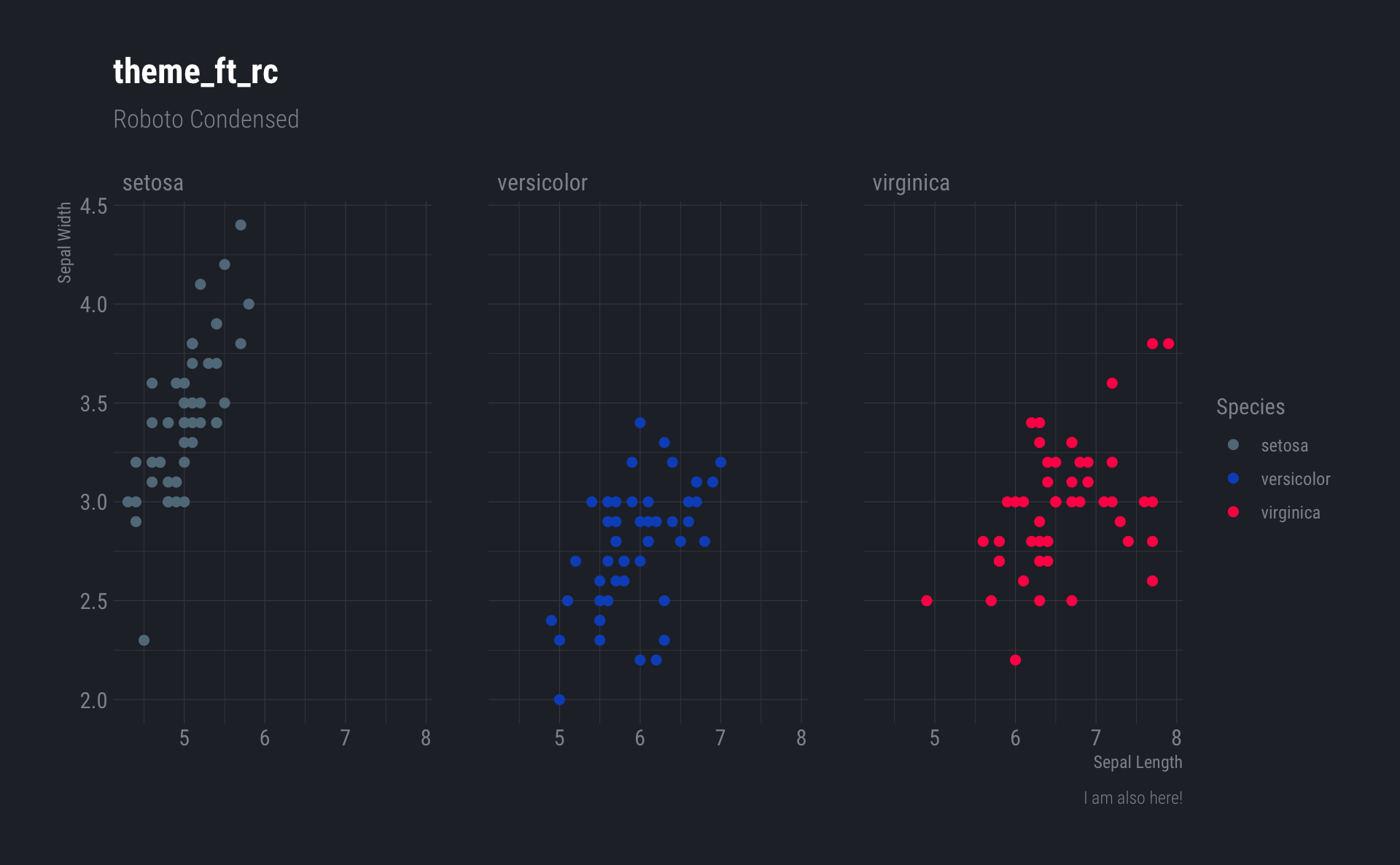Screen dimensions: 1400x865
Task: Click the leftmost virginica data point
Action: click(x=926, y=601)
